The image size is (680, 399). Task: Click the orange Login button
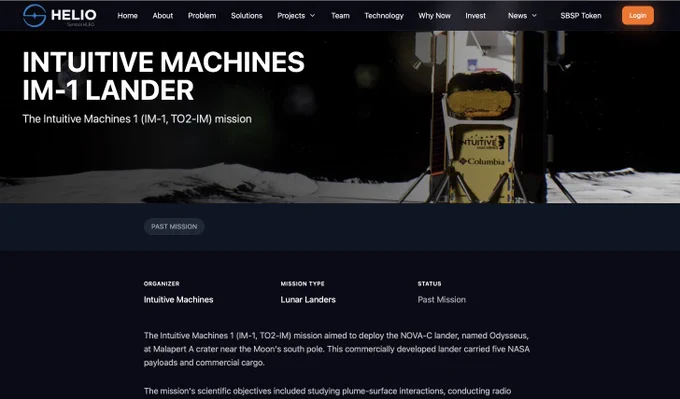click(638, 16)
